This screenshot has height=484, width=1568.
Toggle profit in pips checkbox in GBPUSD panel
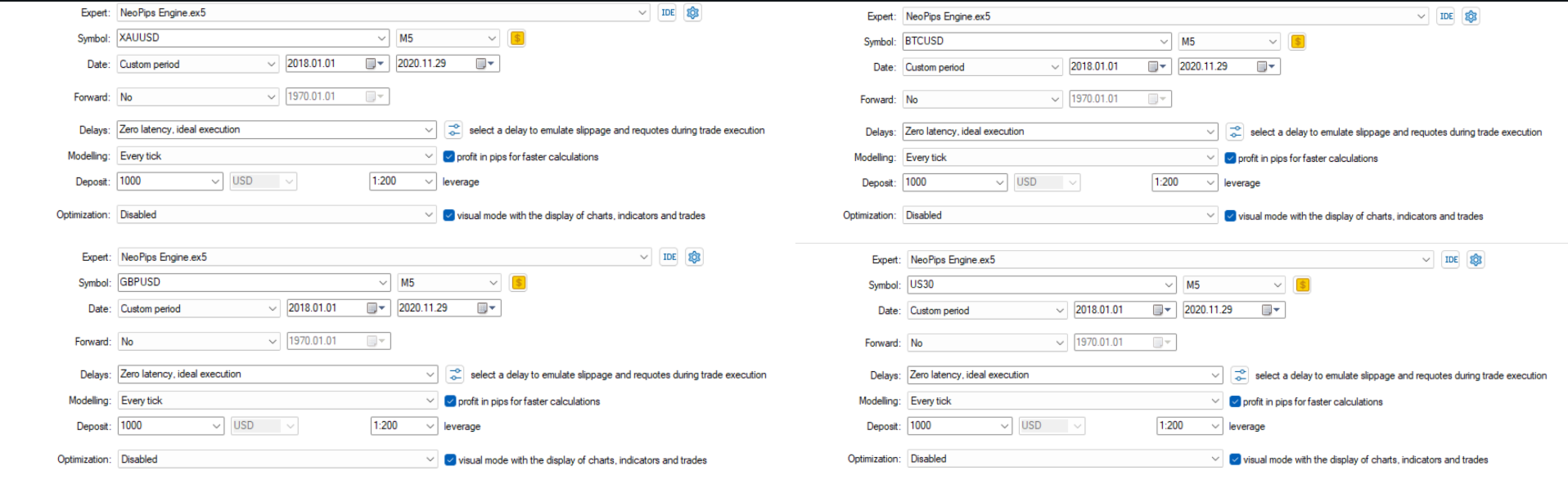tap(450, 401)
